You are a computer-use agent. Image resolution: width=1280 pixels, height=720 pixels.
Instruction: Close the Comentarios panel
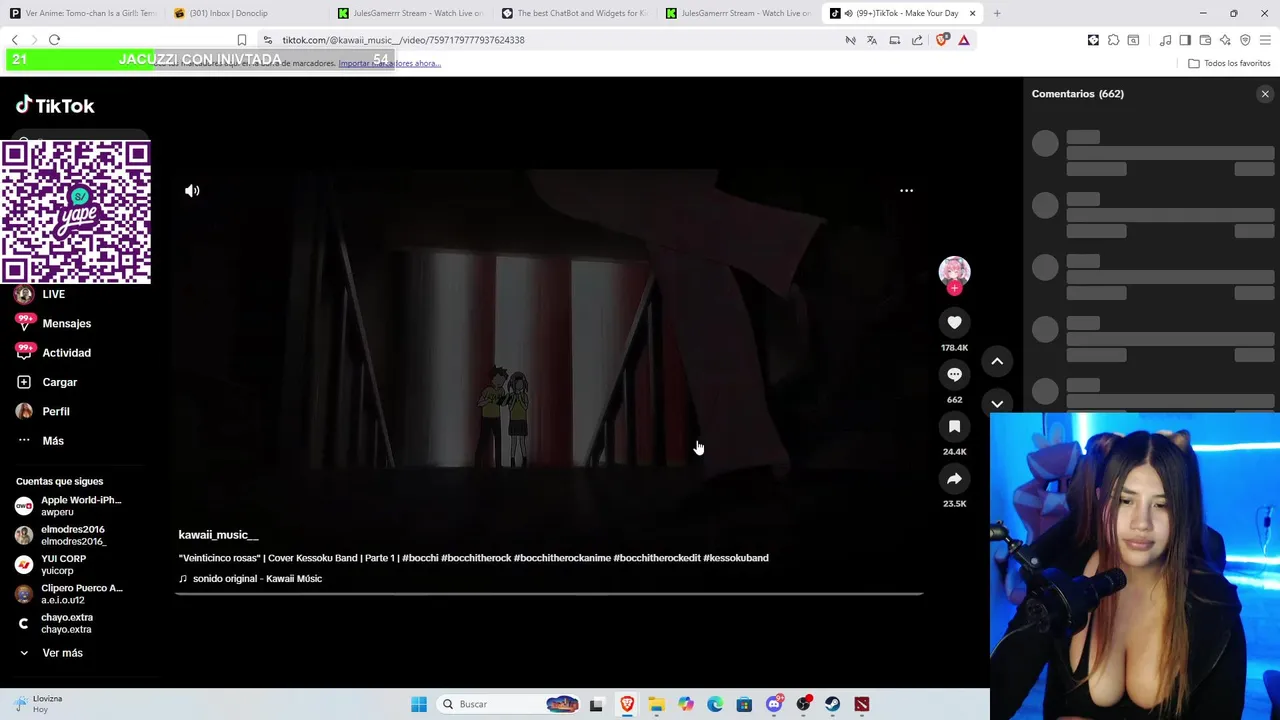point(1265,94)
